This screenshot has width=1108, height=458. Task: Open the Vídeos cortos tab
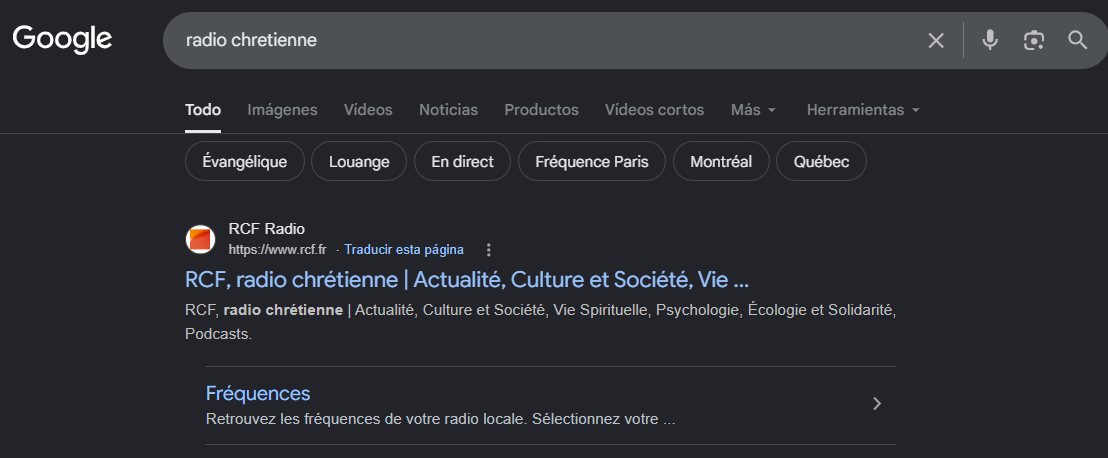click(654, 110)
